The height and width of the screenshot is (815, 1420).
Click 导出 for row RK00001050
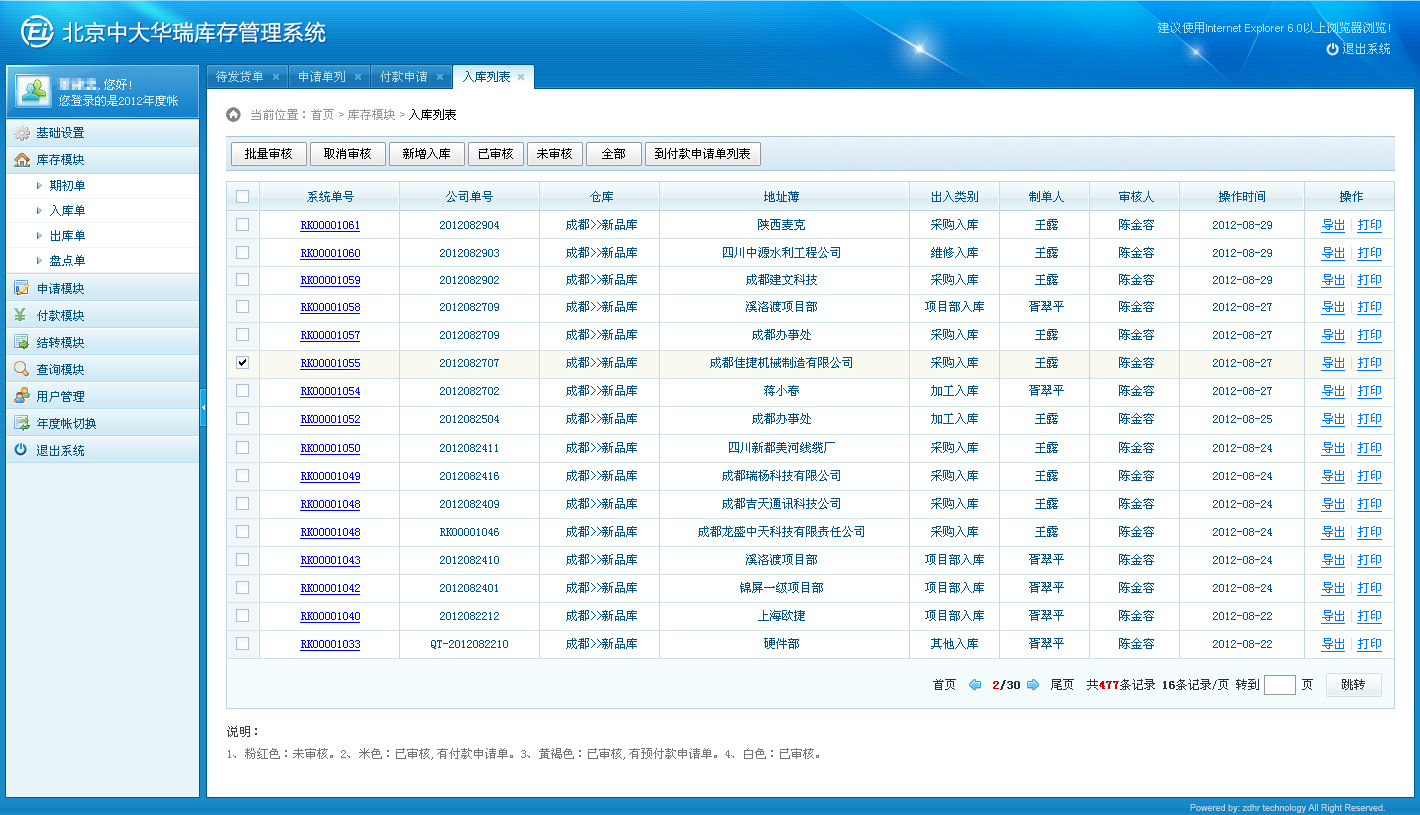coord(1333,448)
